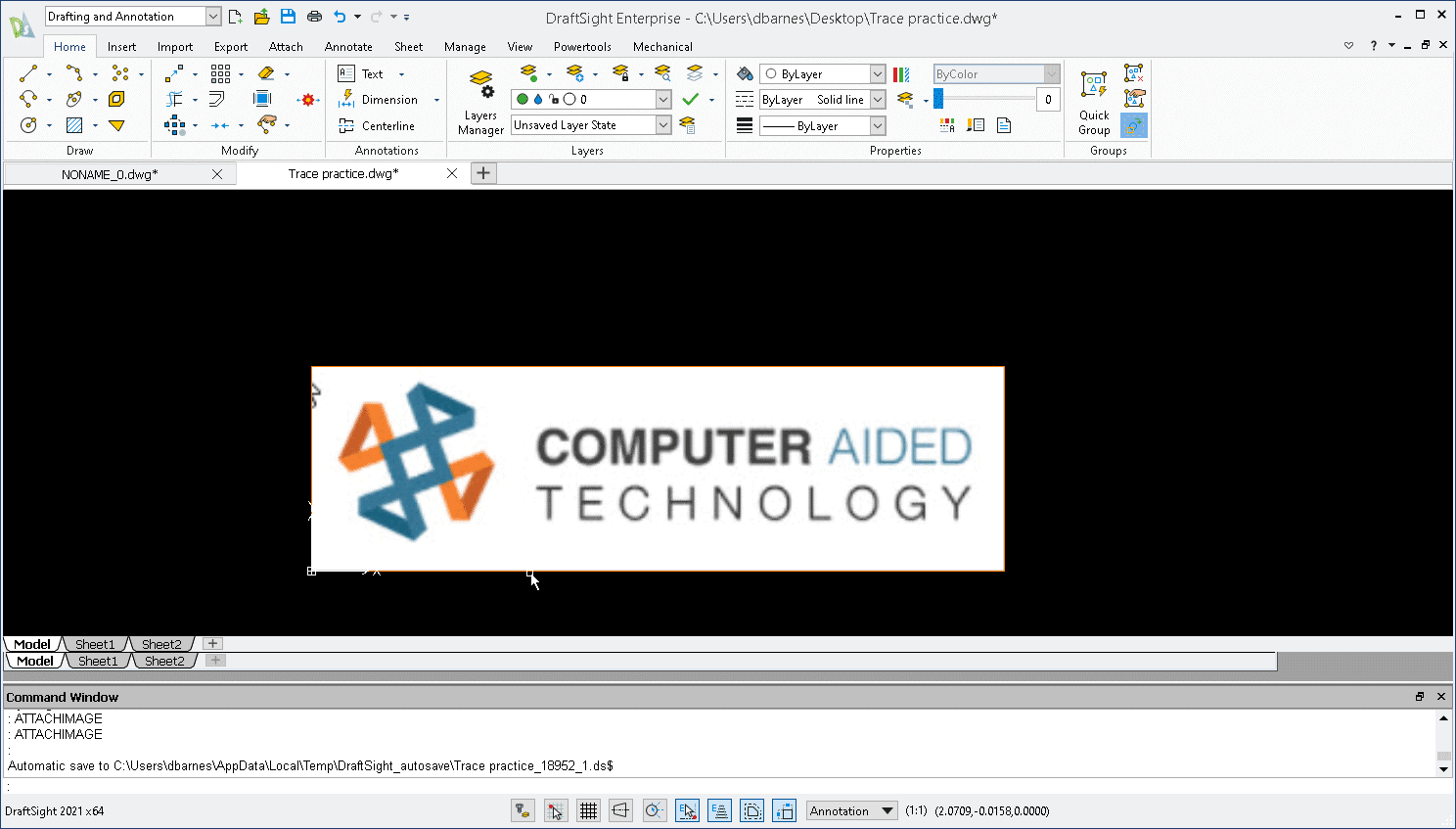Click the transparency slider in Properties panel
Viewport: 1456px width, 829px height.
(x=985, y=99)
